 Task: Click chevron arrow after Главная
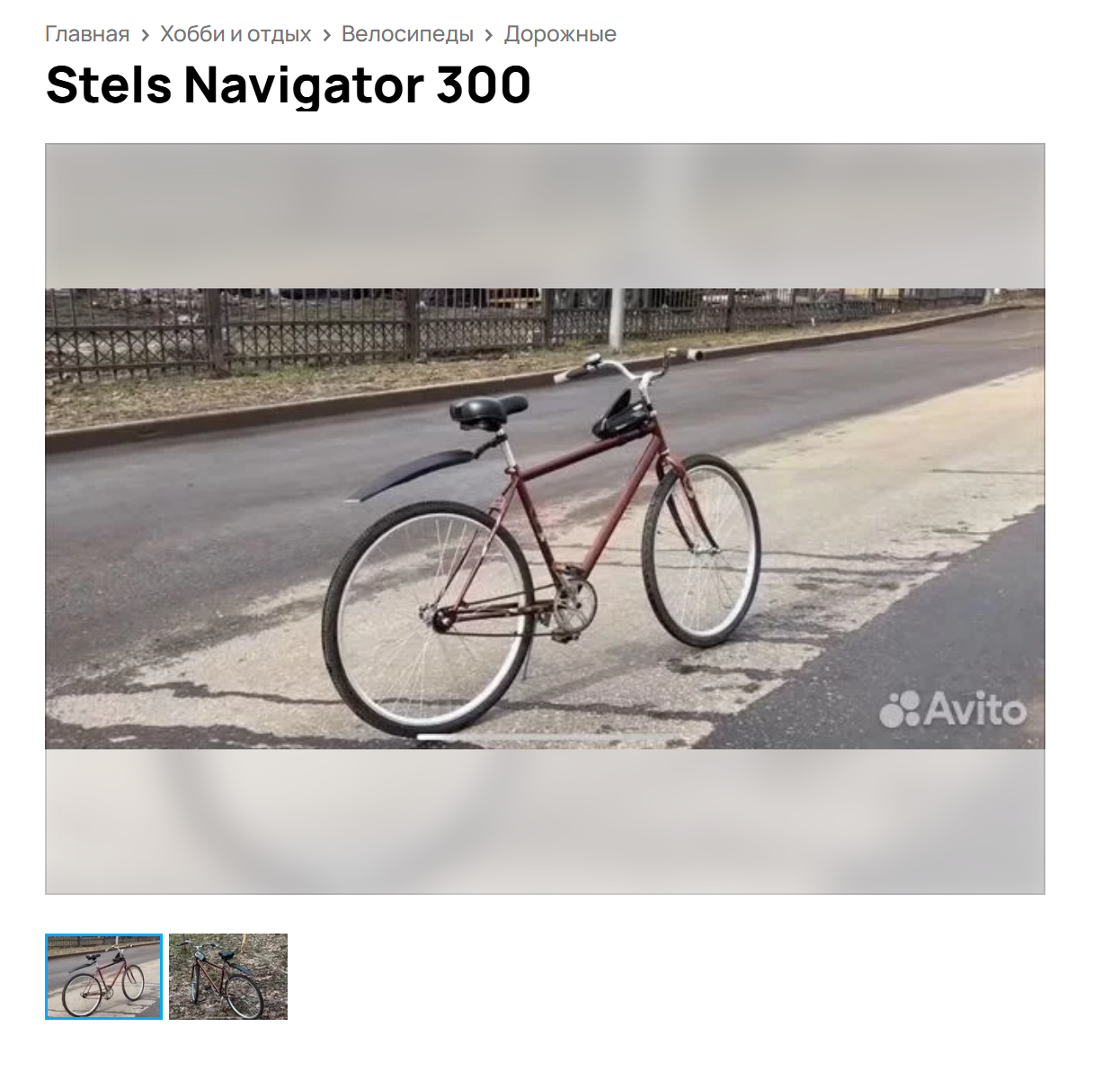[145, 35]
